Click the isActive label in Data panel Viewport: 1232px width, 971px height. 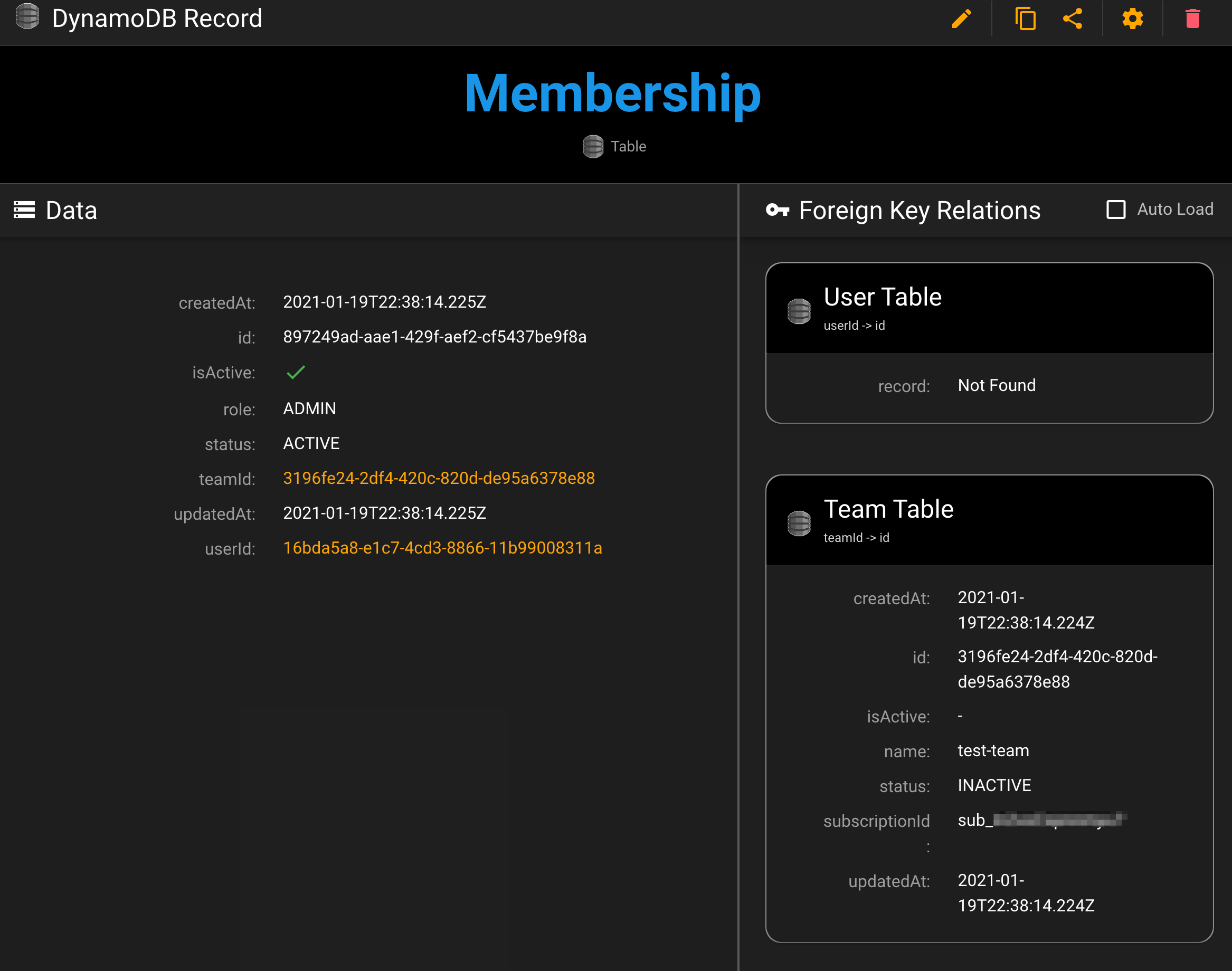point(223,373)
